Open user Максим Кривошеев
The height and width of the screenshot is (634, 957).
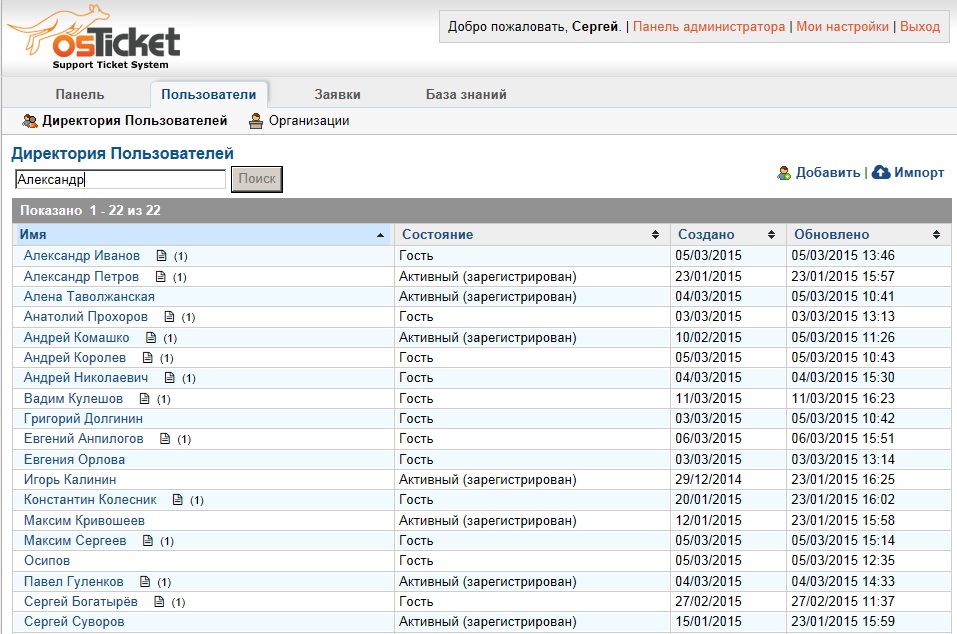(x=84, y=521)
